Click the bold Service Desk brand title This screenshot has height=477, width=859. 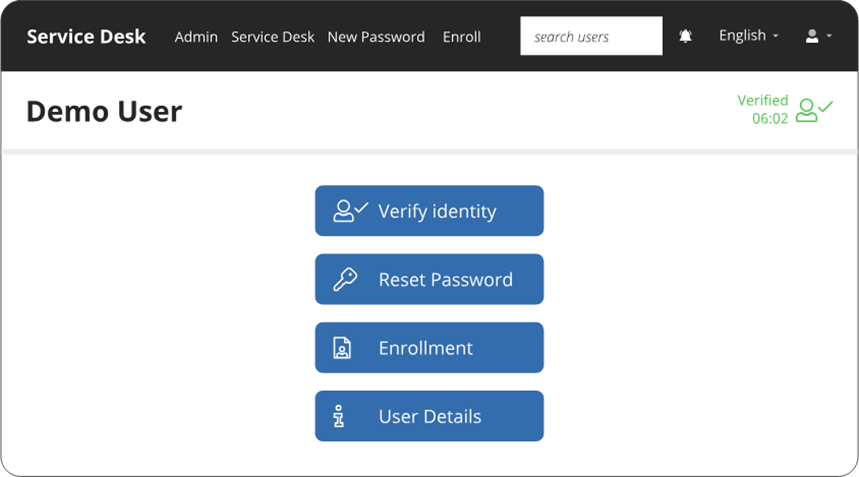click(x=86, y=37)
